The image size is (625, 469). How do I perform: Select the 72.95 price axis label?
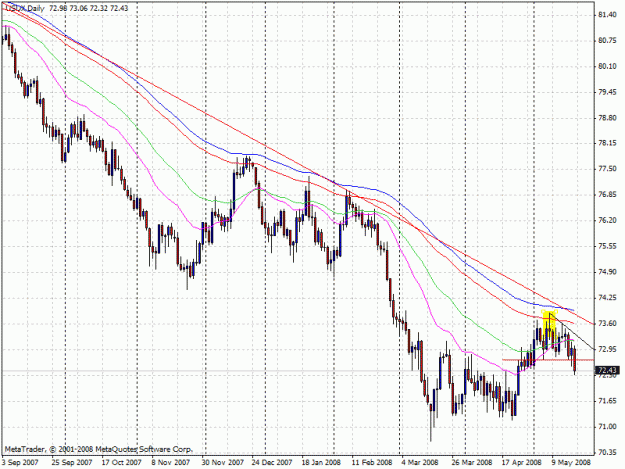[x=607, y=349]
